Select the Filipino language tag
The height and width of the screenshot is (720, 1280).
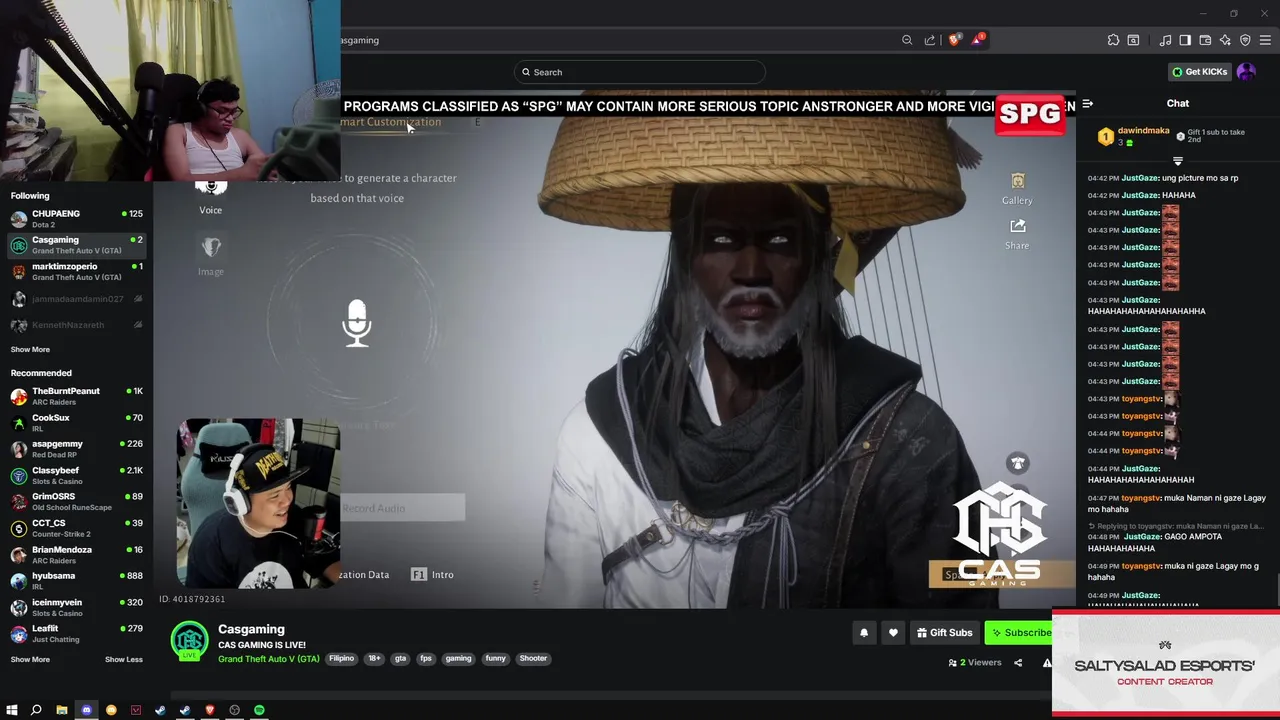pyautogui.click(x=342, y=658)
